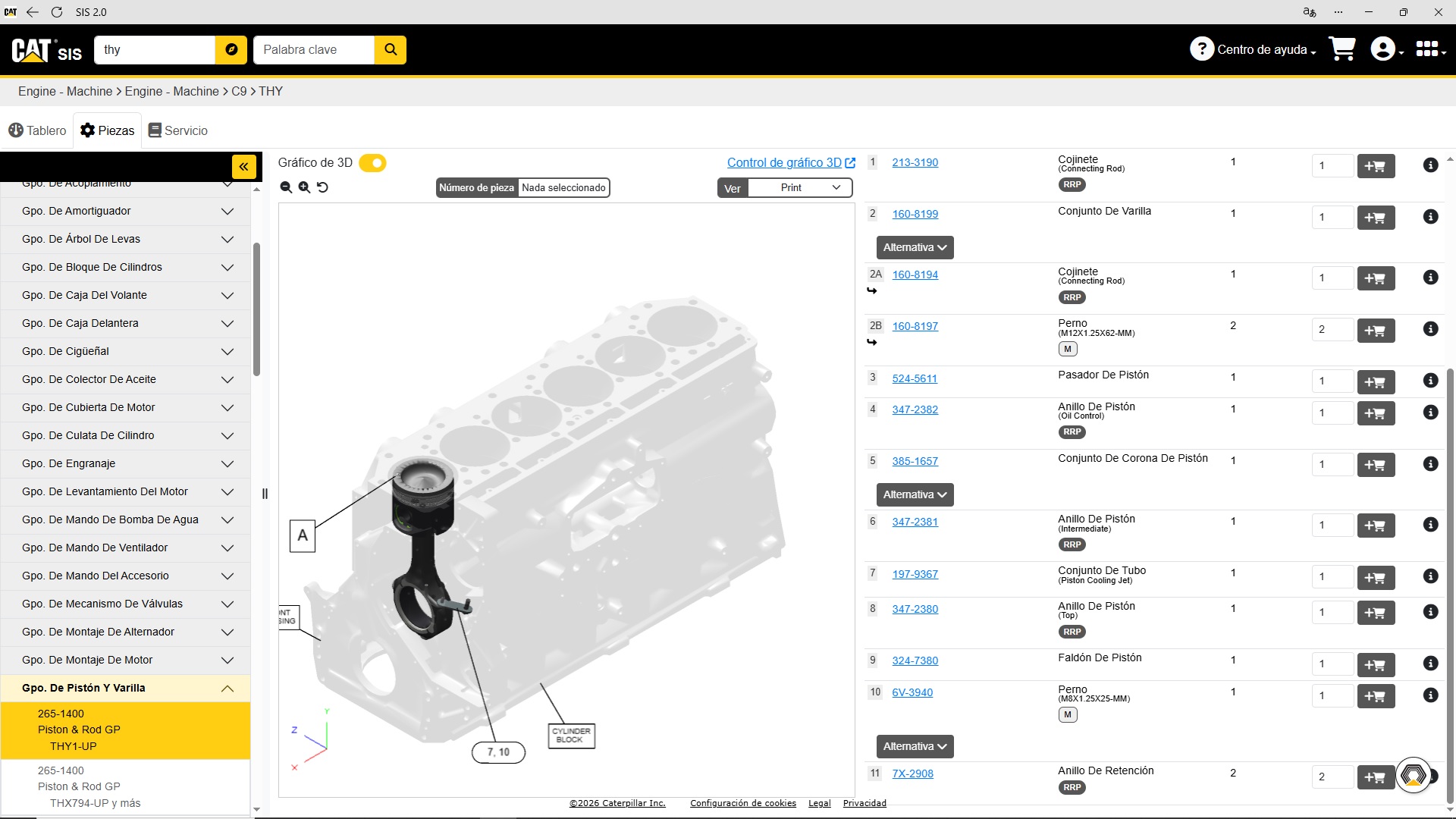This screenshot has width=1456, height=819.
Task: Show info for part 160-8199
Action: tap(1430, 217)
